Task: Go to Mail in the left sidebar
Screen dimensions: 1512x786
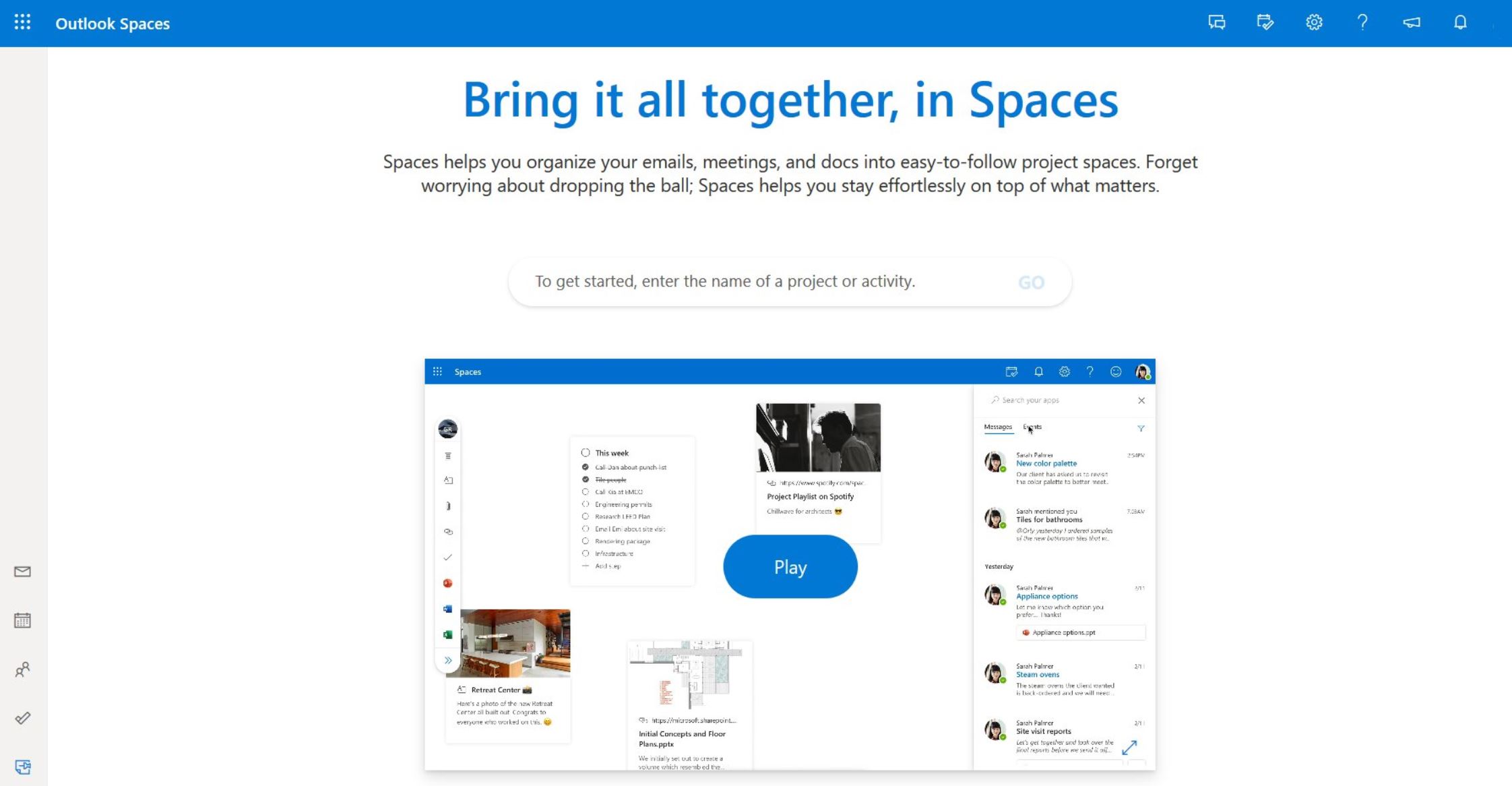Action: (x=22, y=572)
